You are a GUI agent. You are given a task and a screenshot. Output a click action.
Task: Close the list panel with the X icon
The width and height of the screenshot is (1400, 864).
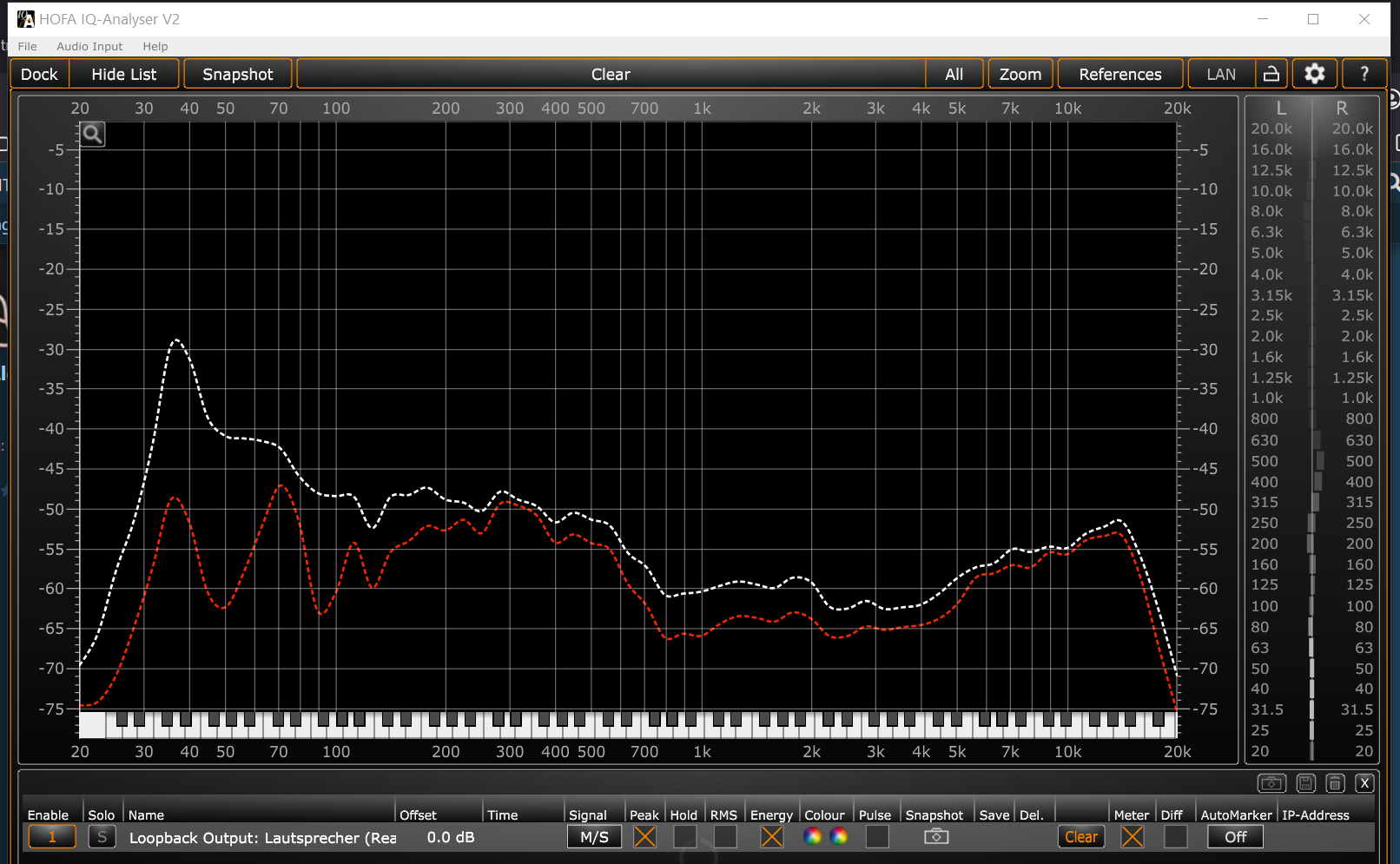click(1364, 783)
